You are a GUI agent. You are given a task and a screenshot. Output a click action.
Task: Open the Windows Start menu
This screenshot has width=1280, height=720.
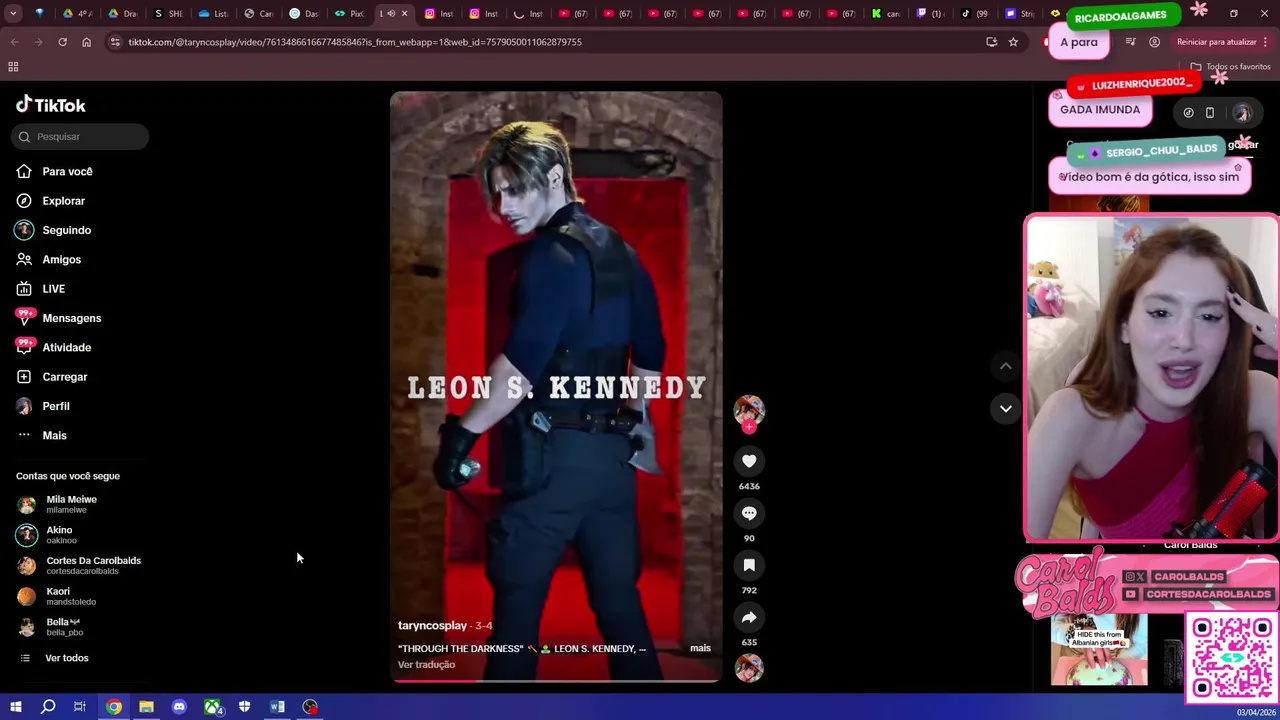(x=15, y=707)
